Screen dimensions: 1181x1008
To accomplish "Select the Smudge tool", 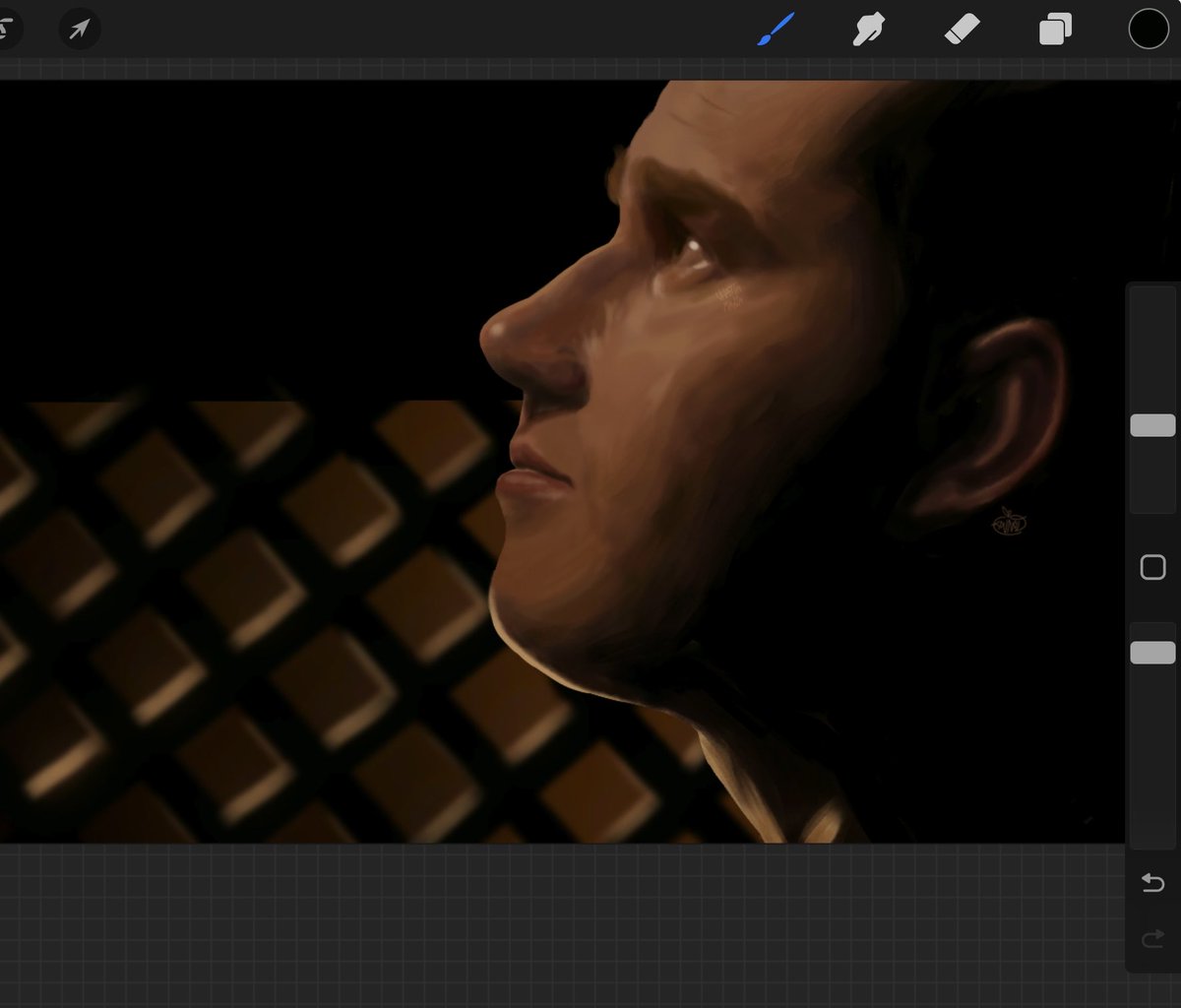I will [869, 30].
